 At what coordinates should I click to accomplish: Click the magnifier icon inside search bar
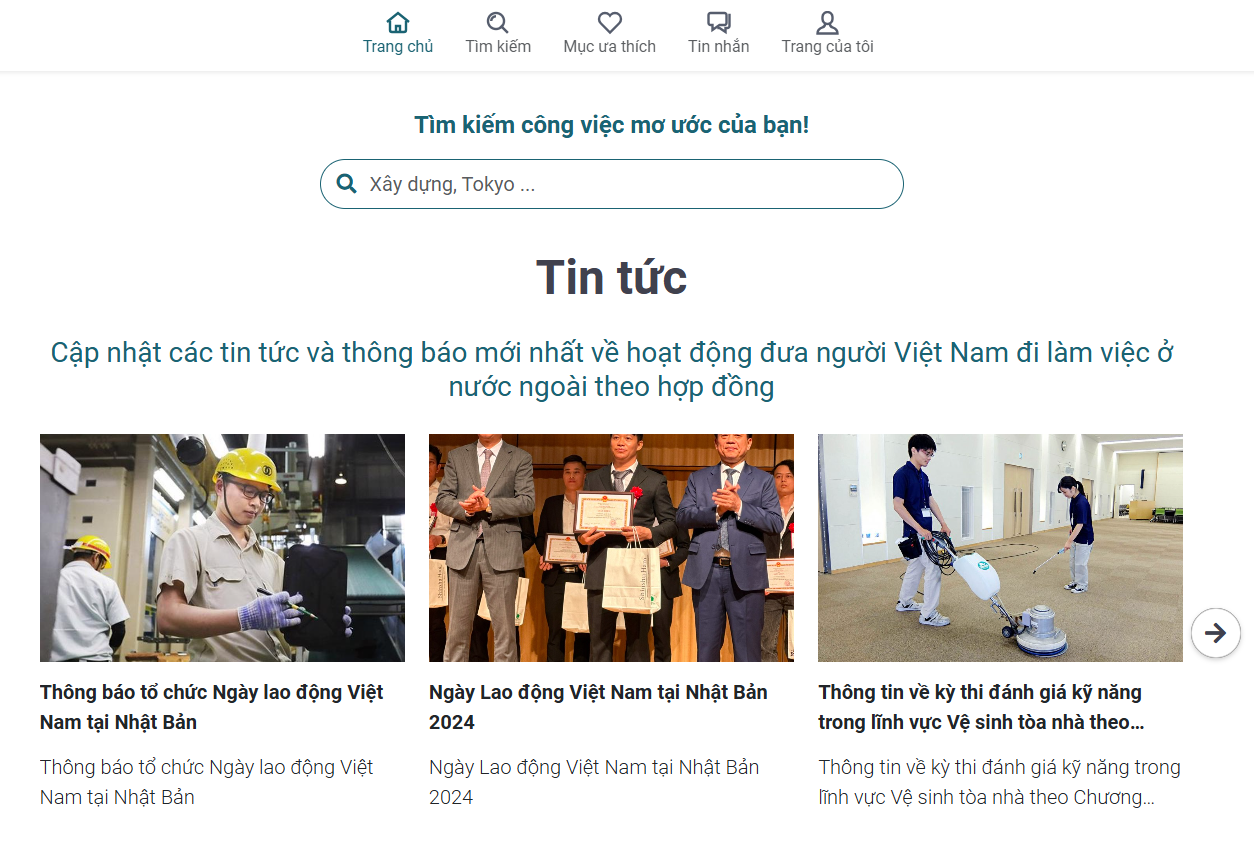click(347, 184)
